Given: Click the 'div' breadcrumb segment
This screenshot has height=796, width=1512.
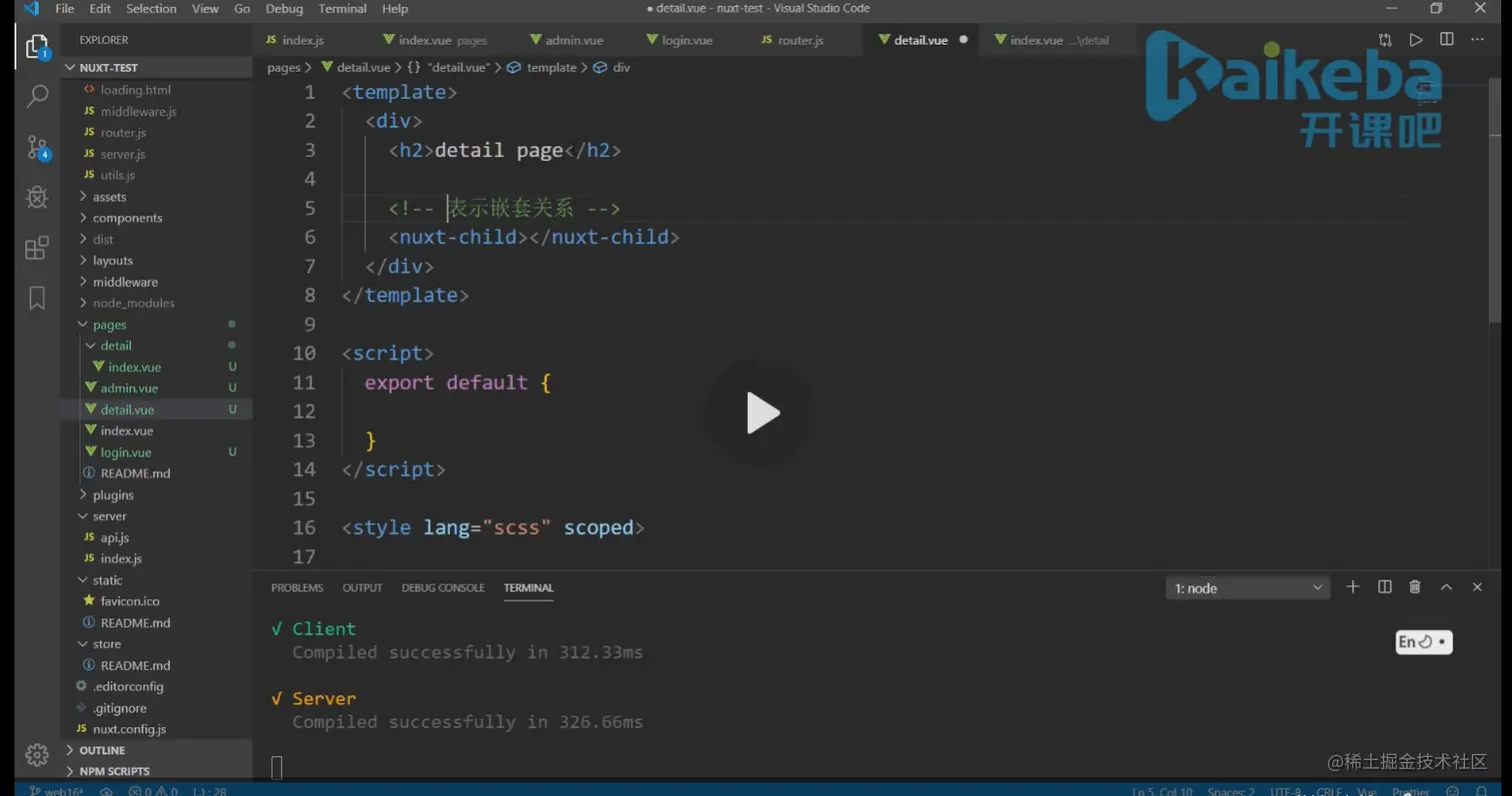Looking at the screenshot, I should (x=621, y=67).
